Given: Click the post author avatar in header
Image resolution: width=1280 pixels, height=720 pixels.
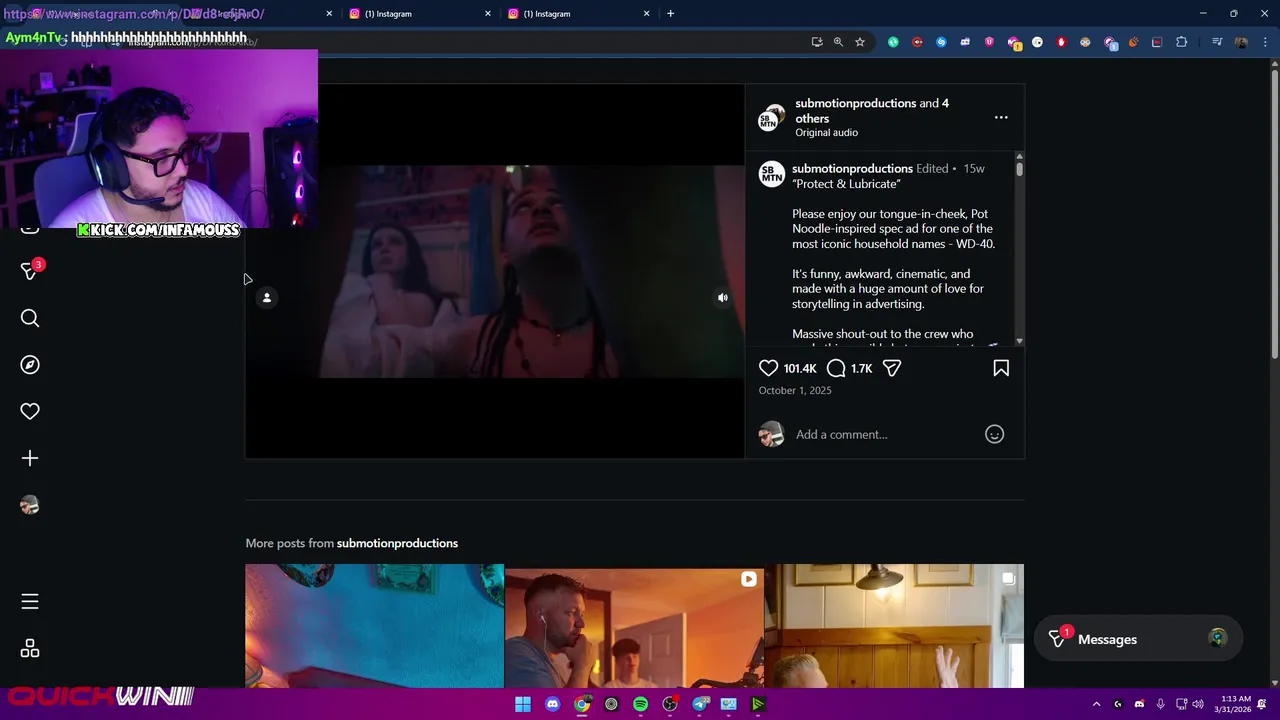Looking at the screenshot, I should coord(771,117).
